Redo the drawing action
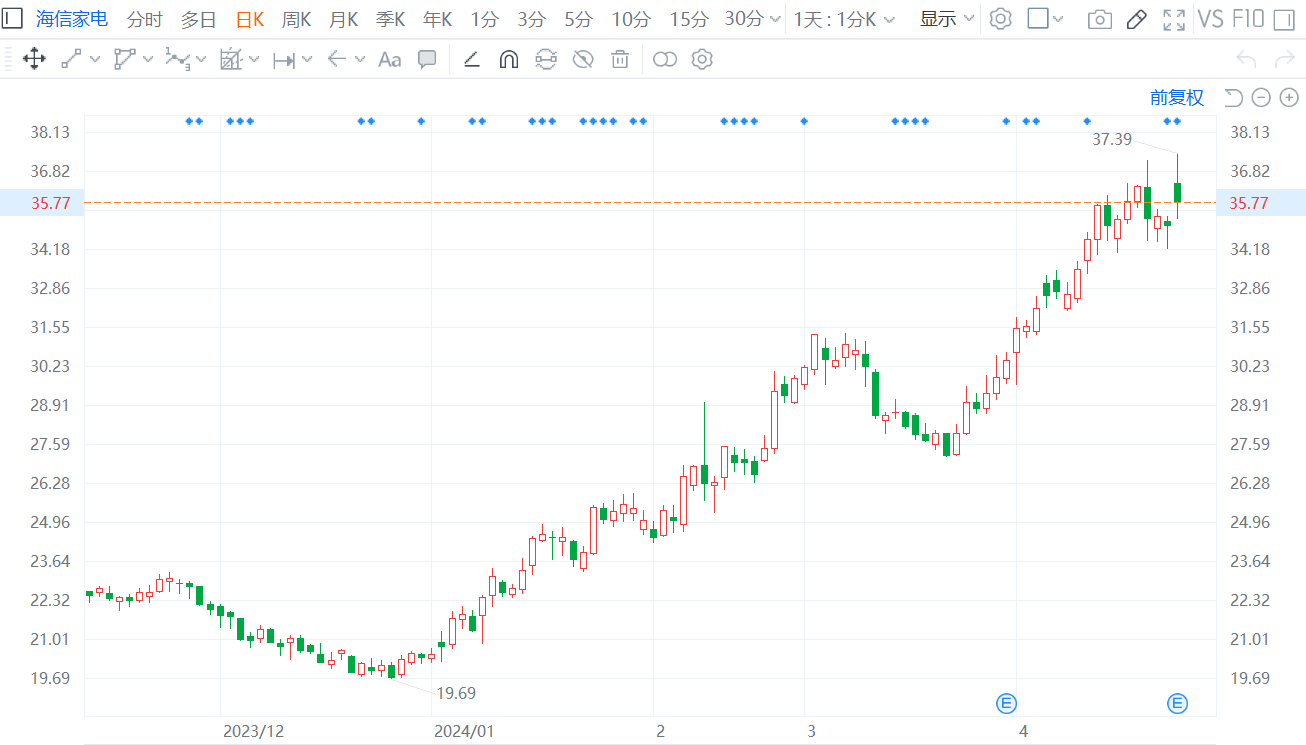The width and height of the screenshot is (1306, 745). click(1285, 60)
